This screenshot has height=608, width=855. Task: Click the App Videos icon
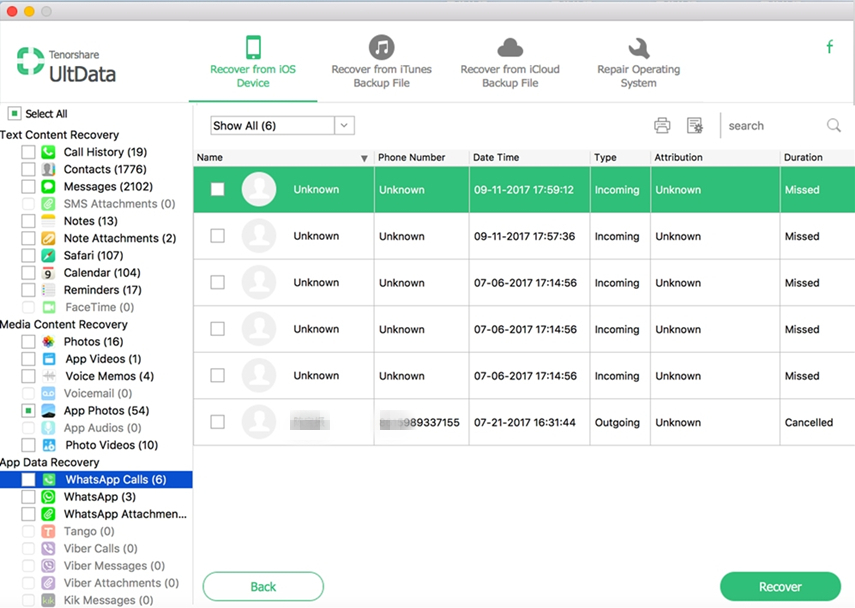pyautogui.click(x=49, y=359)
